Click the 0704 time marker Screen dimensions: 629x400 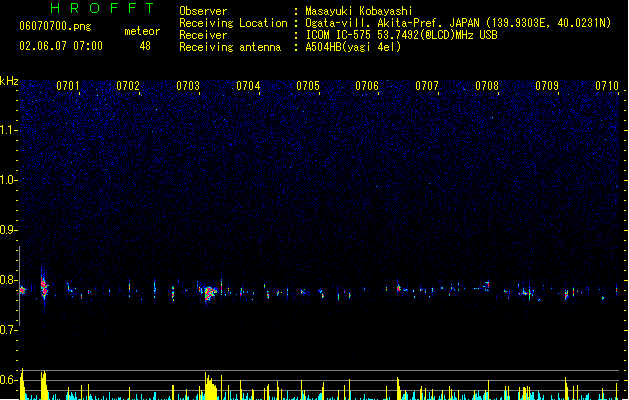[248, 86]
